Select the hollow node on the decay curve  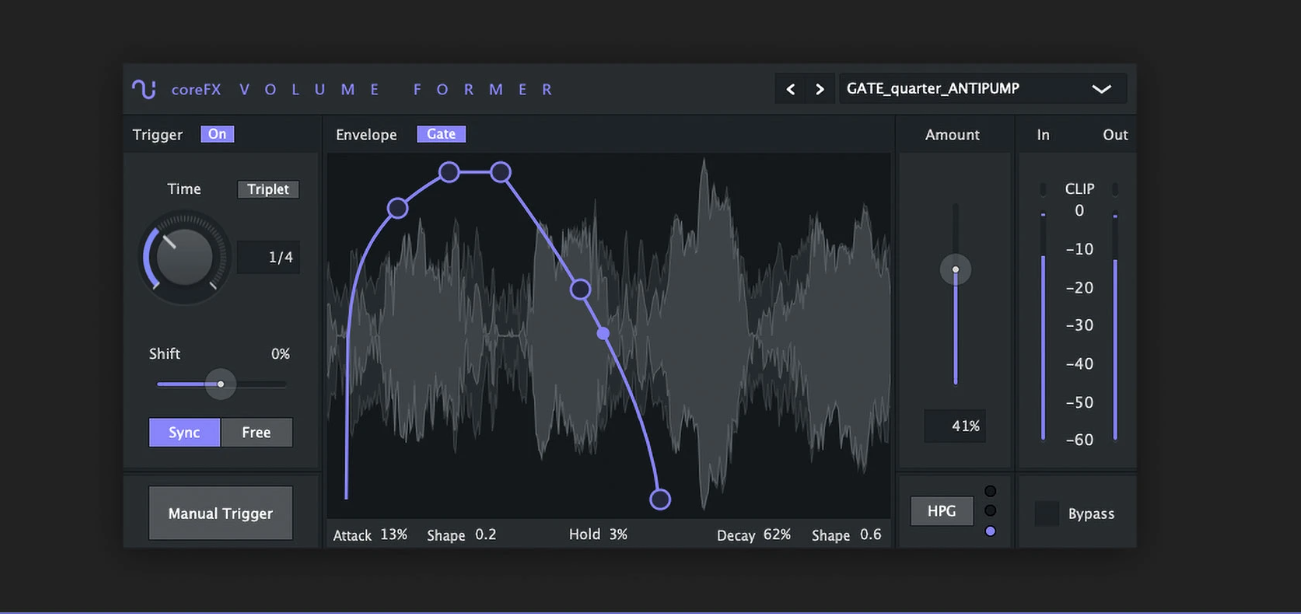tap(580, 289)
